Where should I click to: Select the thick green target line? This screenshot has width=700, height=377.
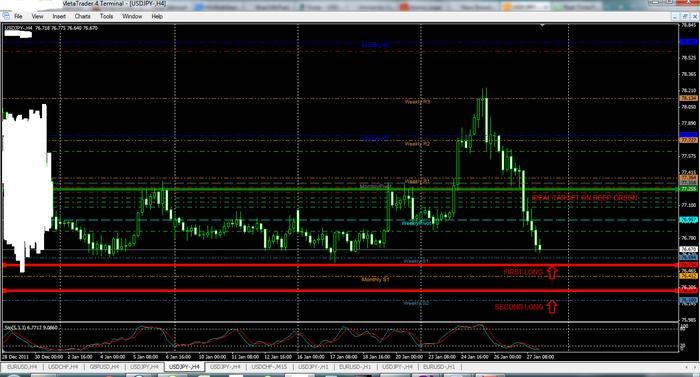(x=366, y=189)
